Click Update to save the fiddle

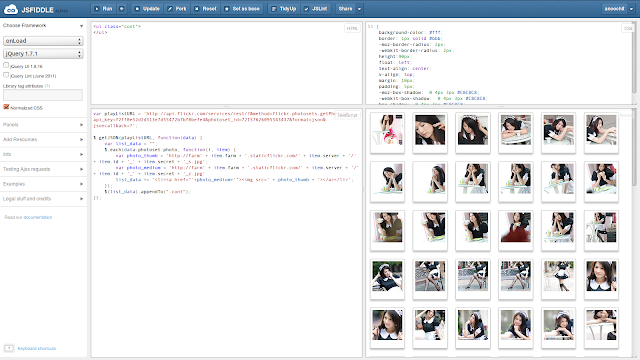[147, 9]
